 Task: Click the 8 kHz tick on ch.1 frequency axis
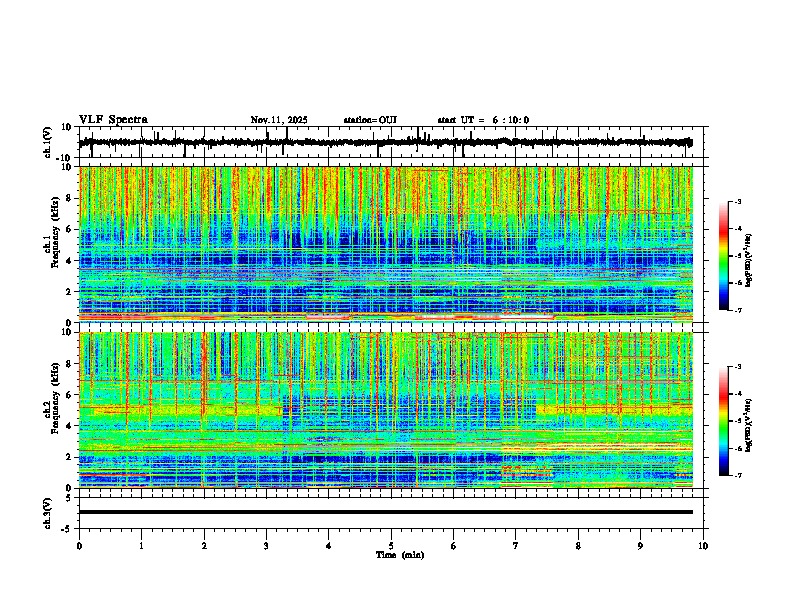coord(69,198)
